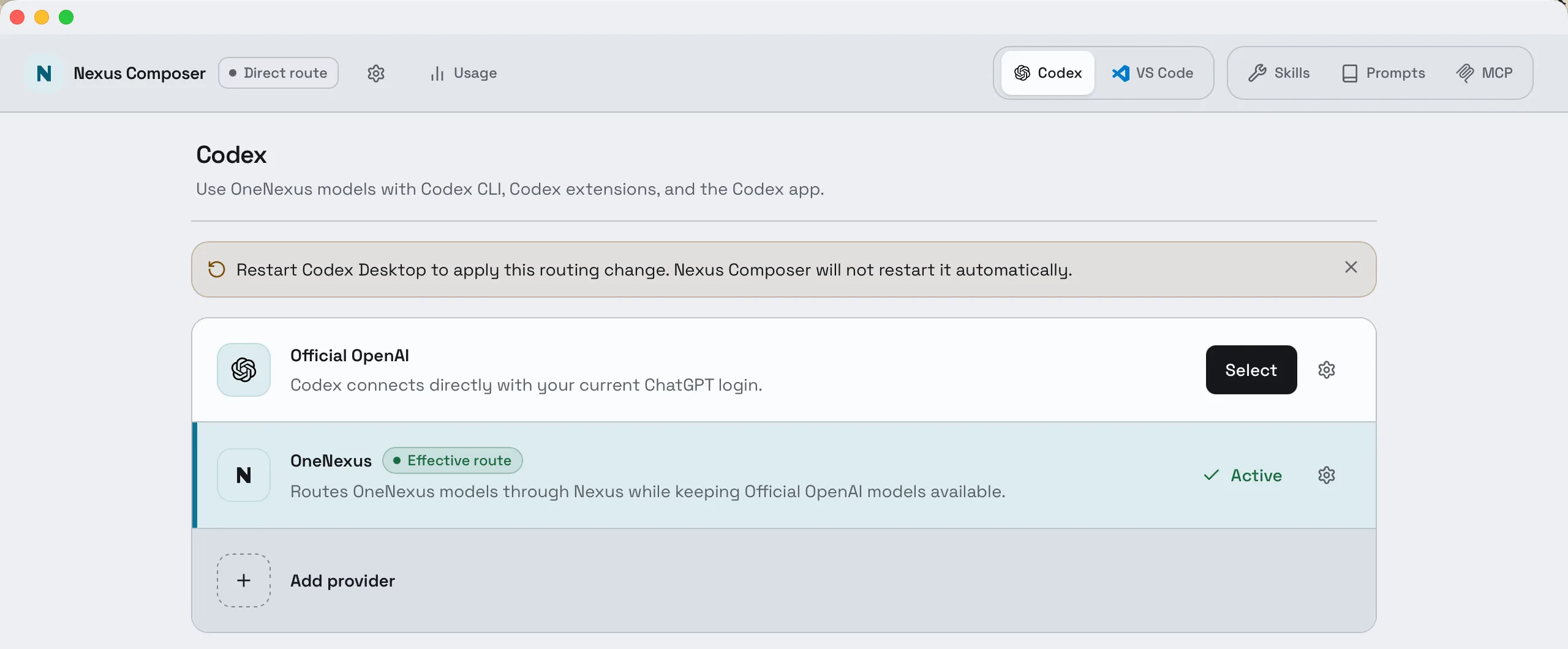Open the Usage statistics view
Screen dimensions: 1568x649
pos(463,73)
